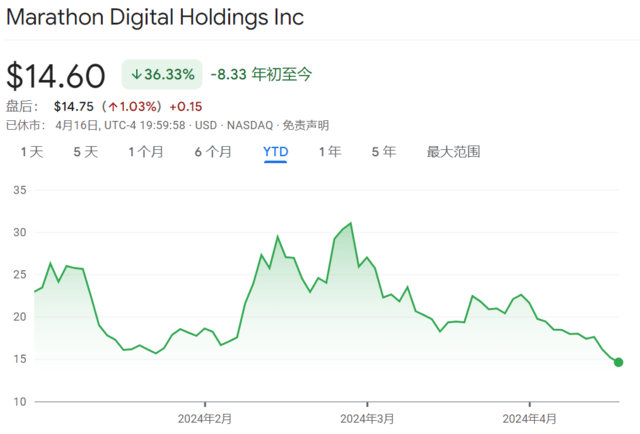Switch chart to 6个月 view
The image size is (640, 434).
click(213, 152)
